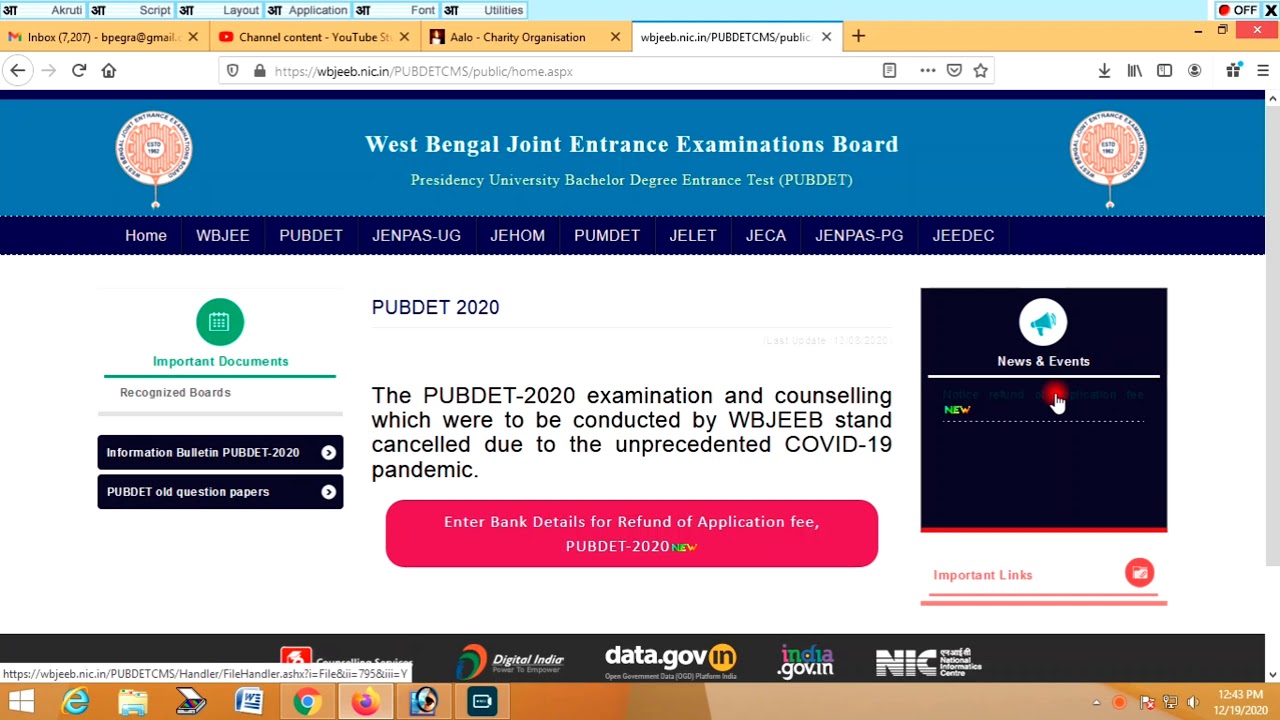The height and width of the screenshot is (720, 1280).
Task: Close the Gmail Inbox tab
Action: point(193,37)
